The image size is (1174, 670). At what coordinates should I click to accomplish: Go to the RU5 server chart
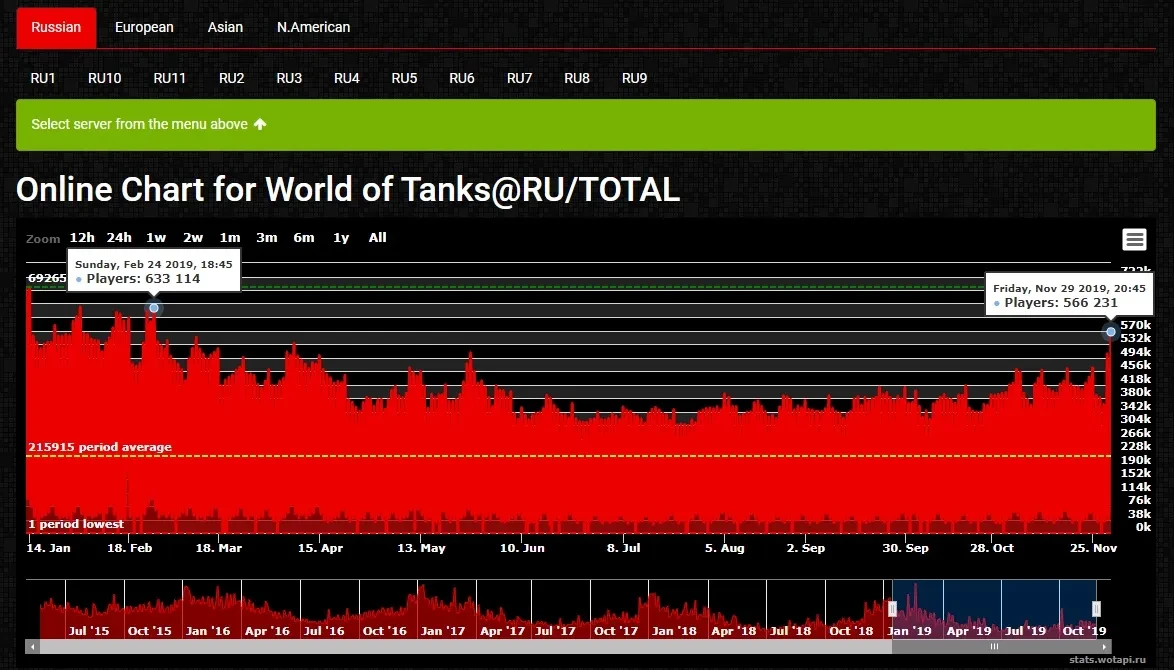point(404,78)
